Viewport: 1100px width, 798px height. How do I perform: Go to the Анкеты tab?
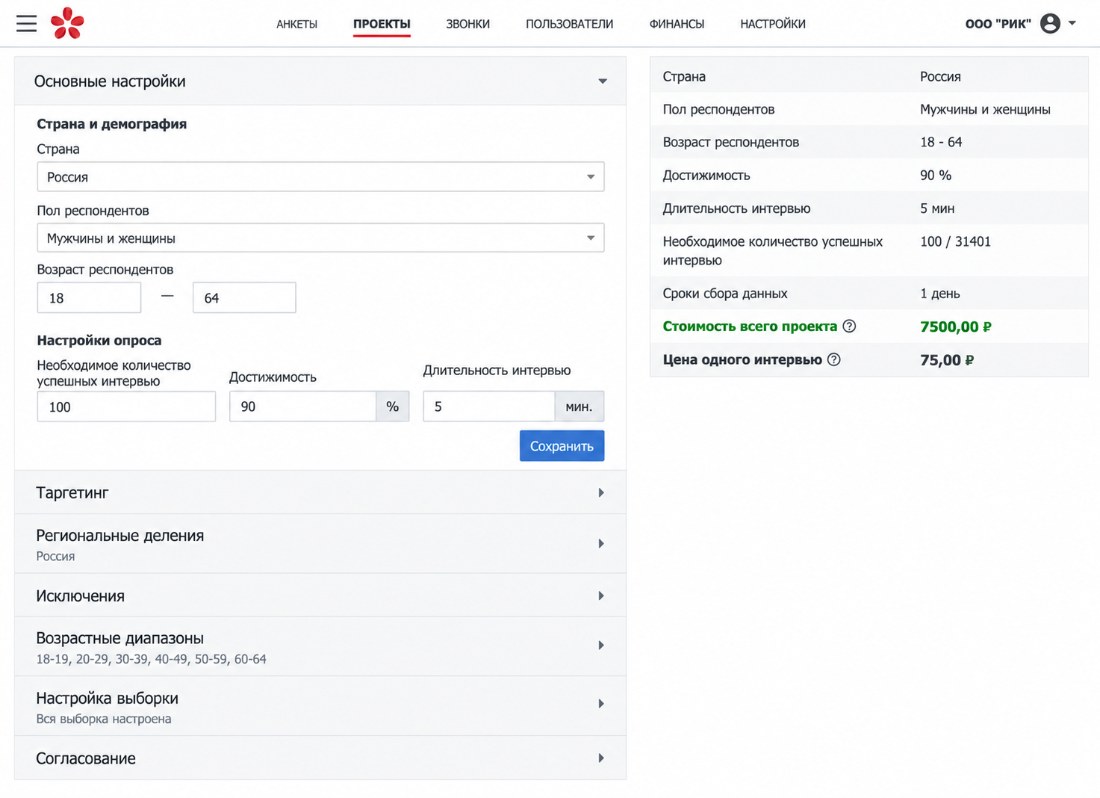pyautogui.click(x=297, y=24)
